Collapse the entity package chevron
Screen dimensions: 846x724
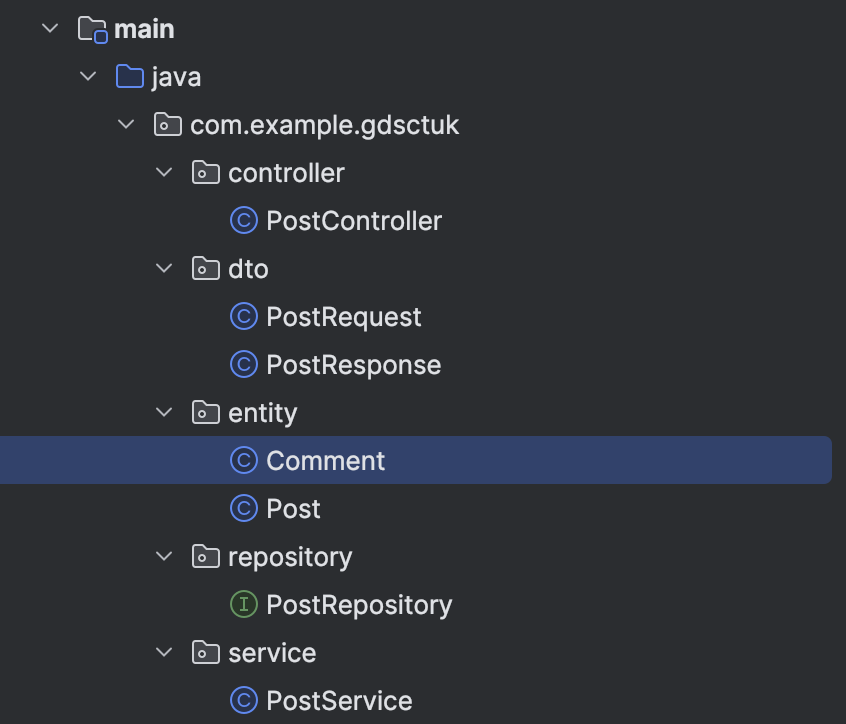click(x=164, y=413)
